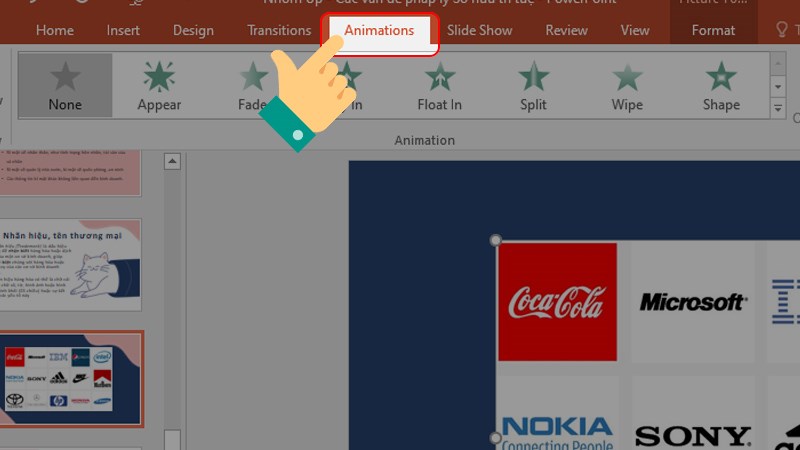Expand the full animation gallery list
The width and height of the screenshot is (800, 450).
(778, 108)
